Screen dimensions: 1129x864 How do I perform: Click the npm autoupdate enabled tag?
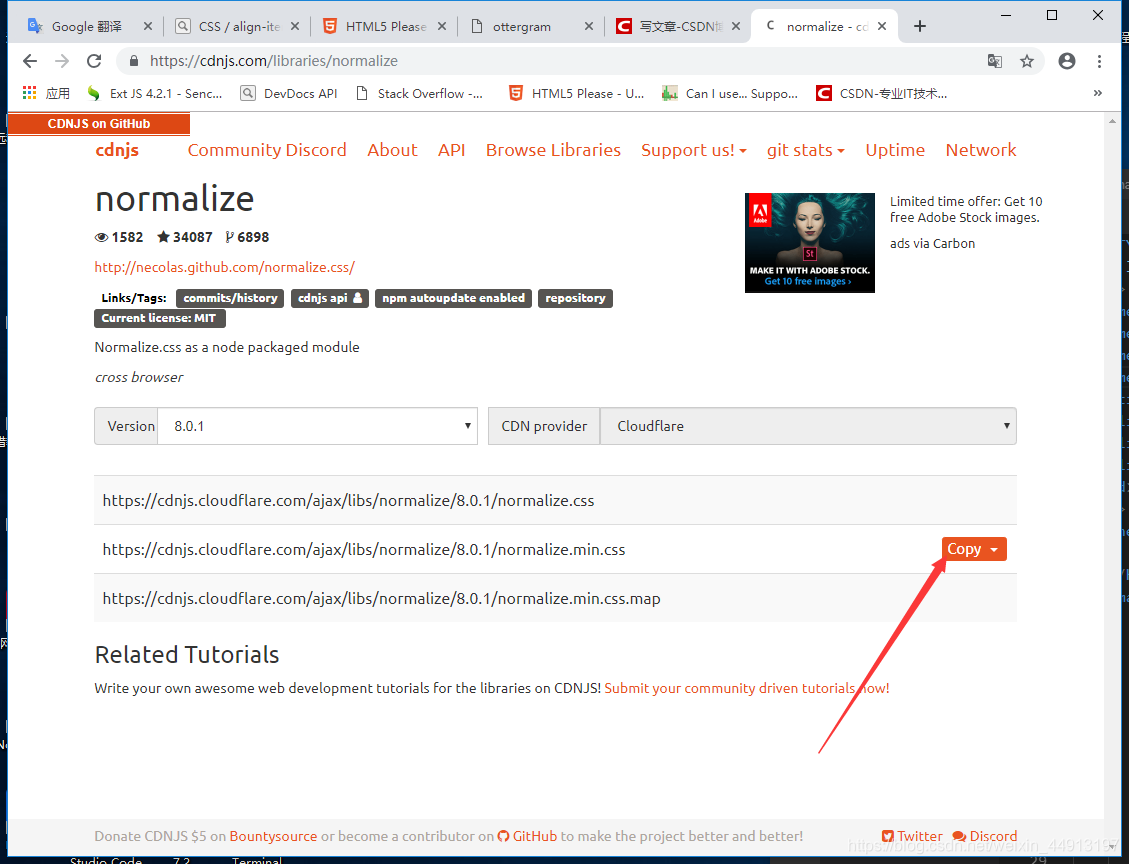click(x=454, y=298)
